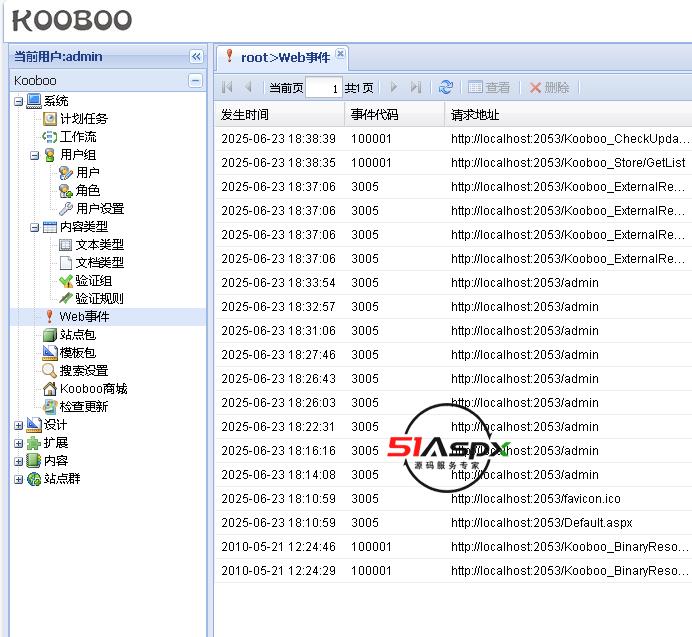Collapse the 用户组 tree node

click(x=34, y=155)
